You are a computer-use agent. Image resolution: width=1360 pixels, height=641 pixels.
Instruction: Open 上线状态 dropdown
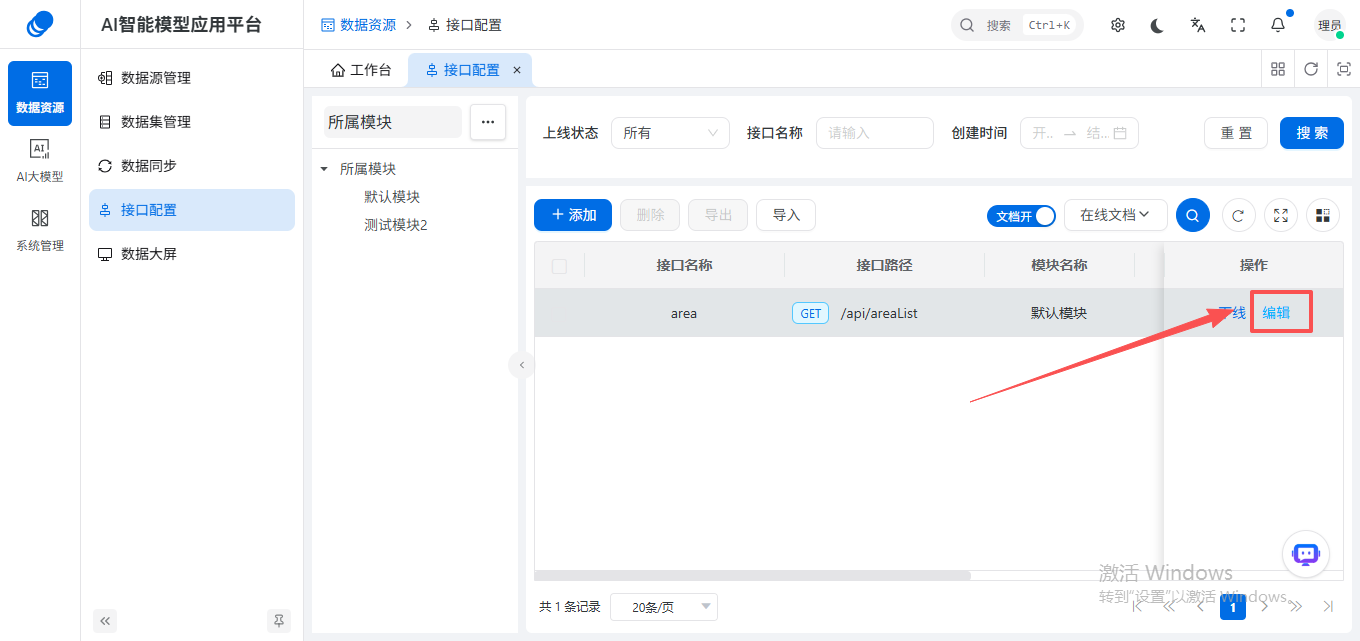(x=670, y=133)
